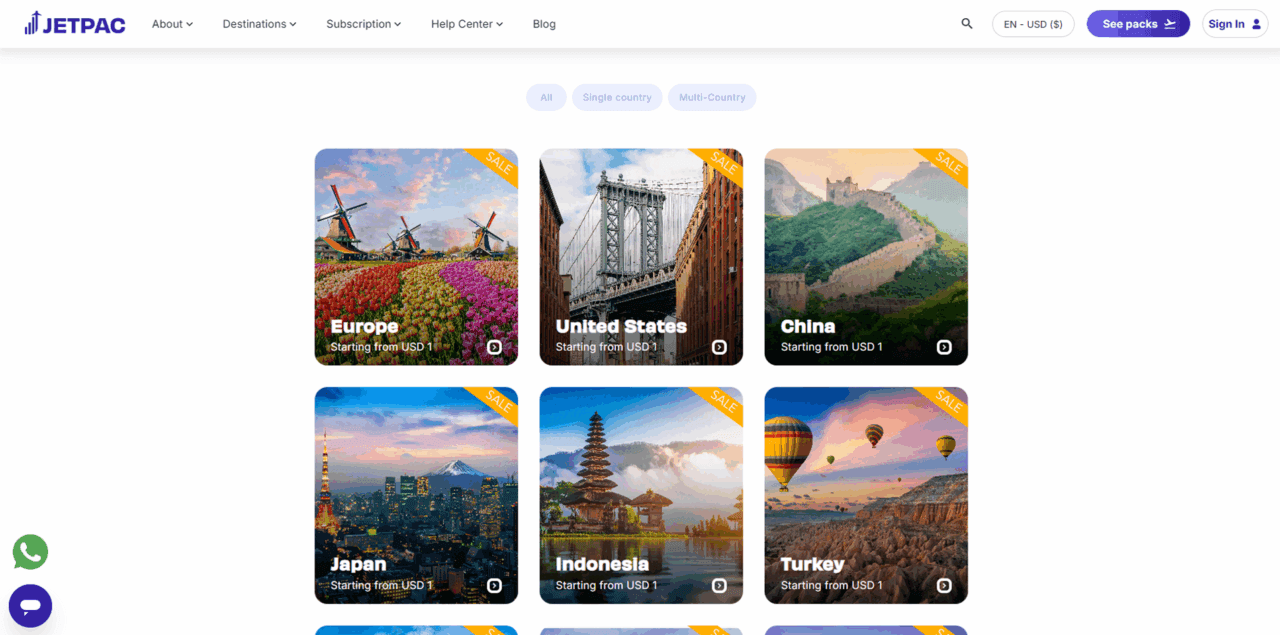
Task: Click arrow icon on China card
Action: point(944,347)
